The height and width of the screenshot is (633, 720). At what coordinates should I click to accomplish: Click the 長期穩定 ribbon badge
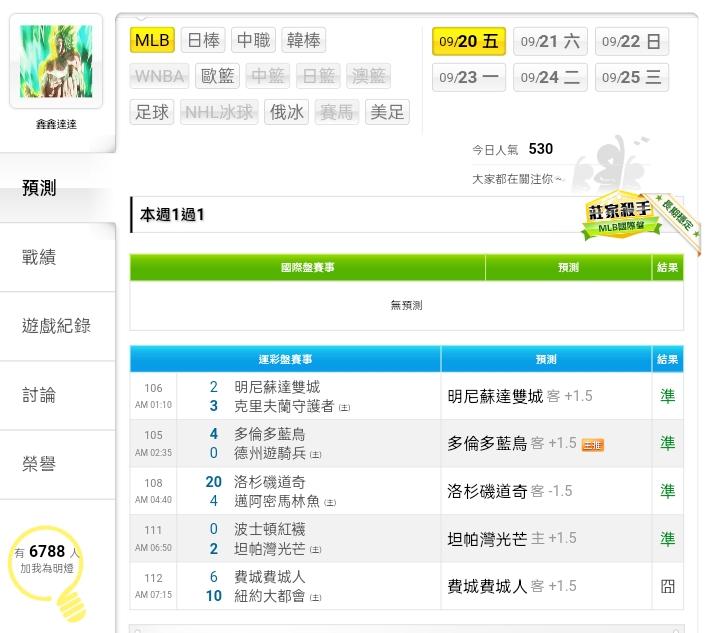tap(677, 219)
